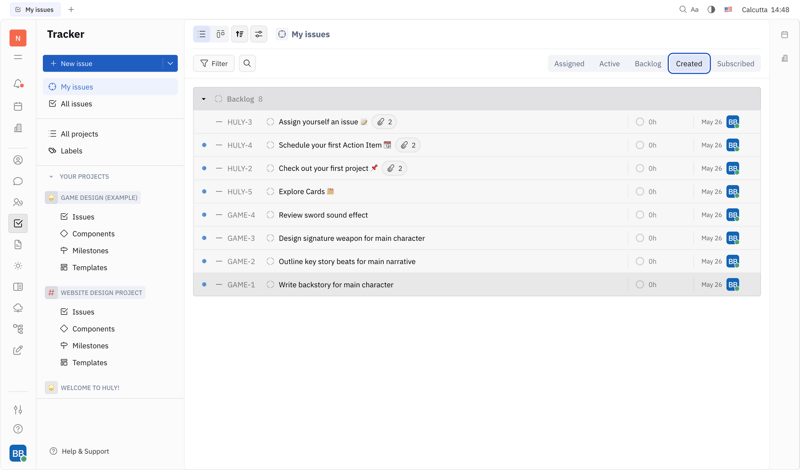Viewport: 800px width, 470px height.
Task: Open the Tracker checkbox icon in sidebar
Action: point(18,224)
